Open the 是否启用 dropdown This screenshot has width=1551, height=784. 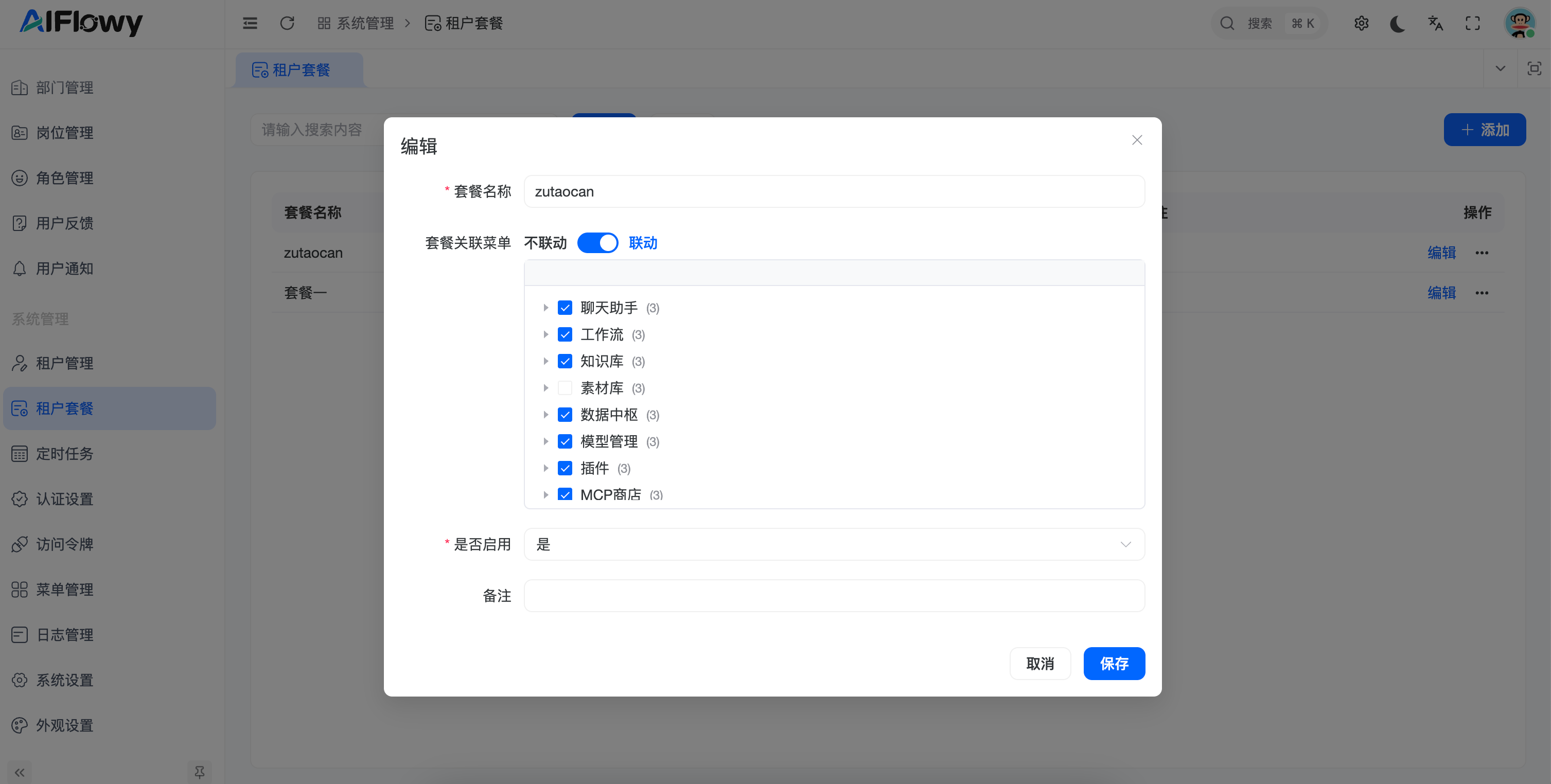[x=834, y=544]
